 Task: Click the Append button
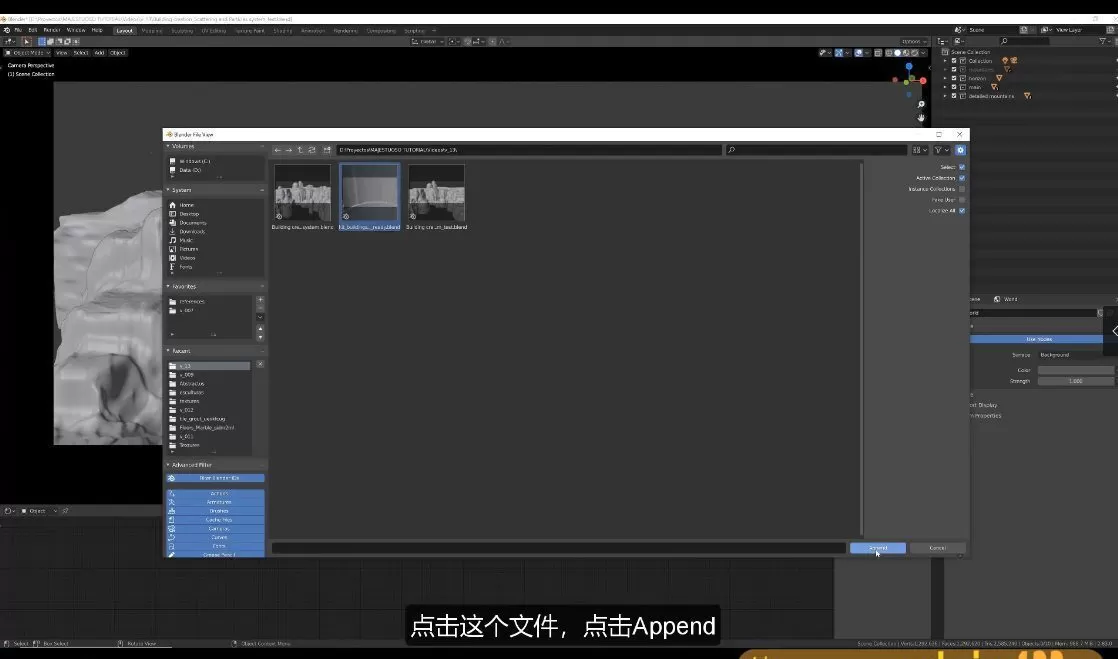click(877, 547)
